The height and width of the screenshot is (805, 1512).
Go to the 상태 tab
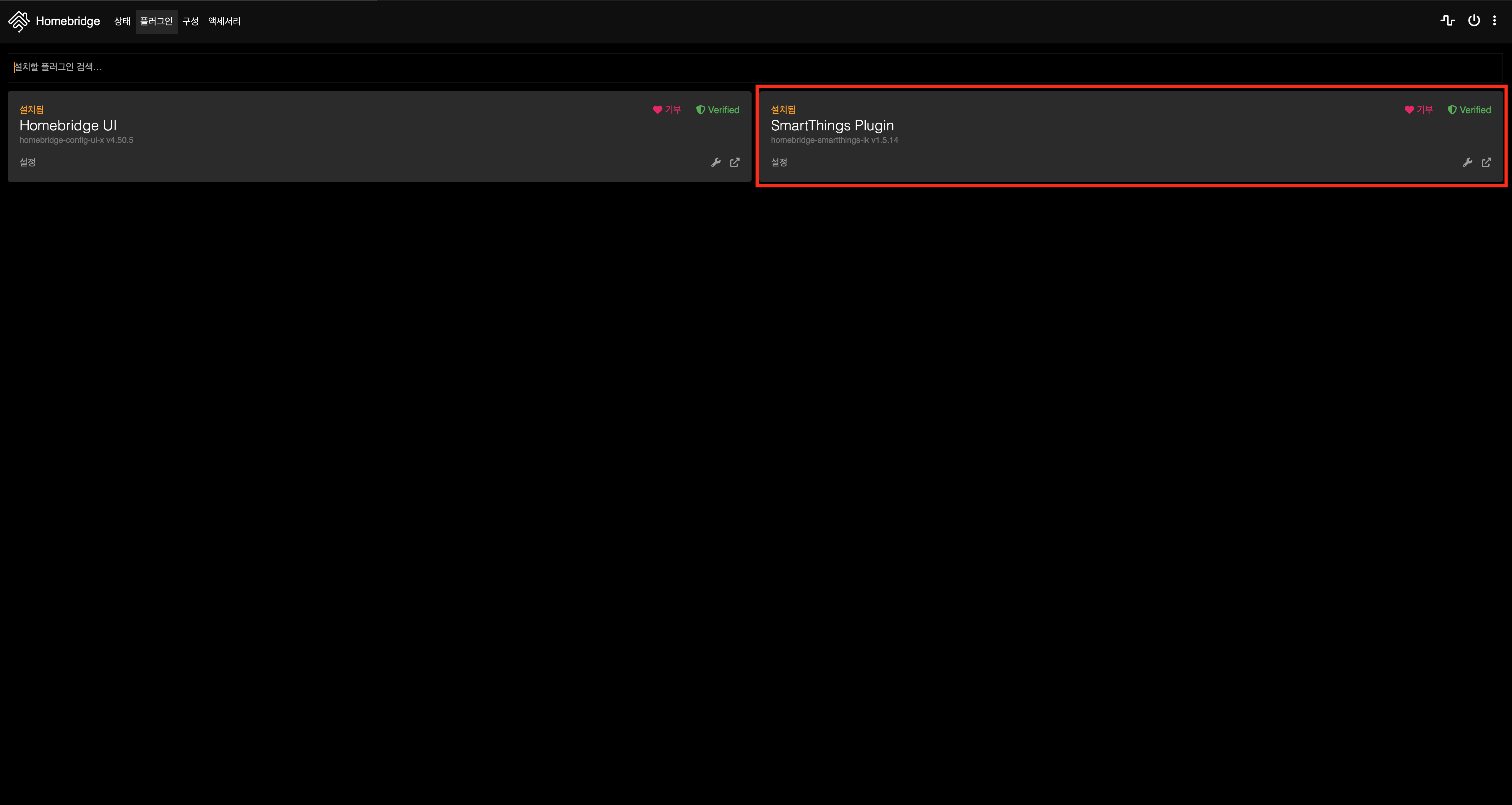click(x=122, y=21)
